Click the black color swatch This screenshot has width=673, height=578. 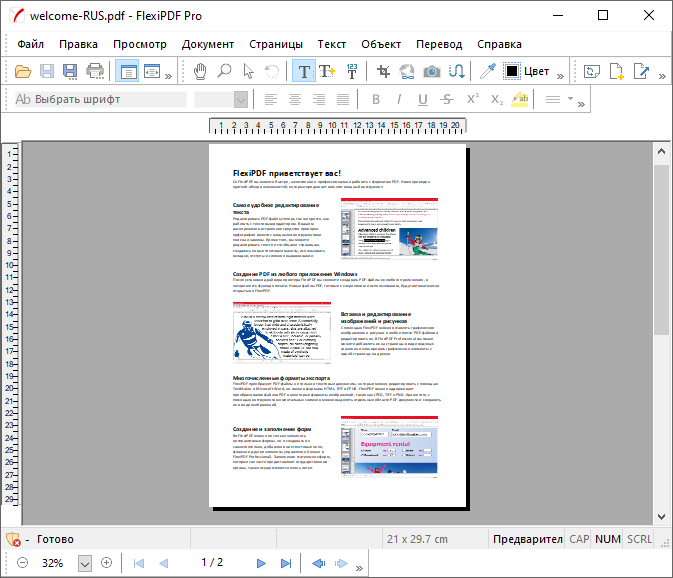(513, 71)
